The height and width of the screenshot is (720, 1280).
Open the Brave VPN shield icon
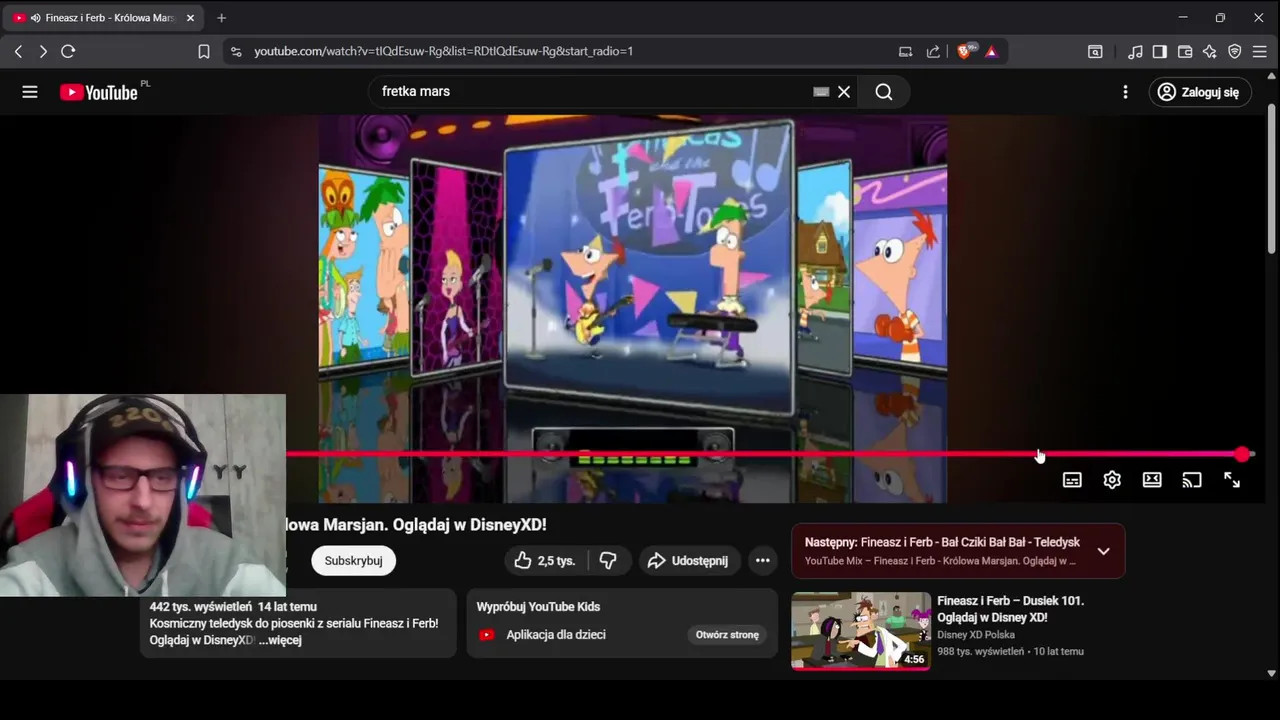1235,51
